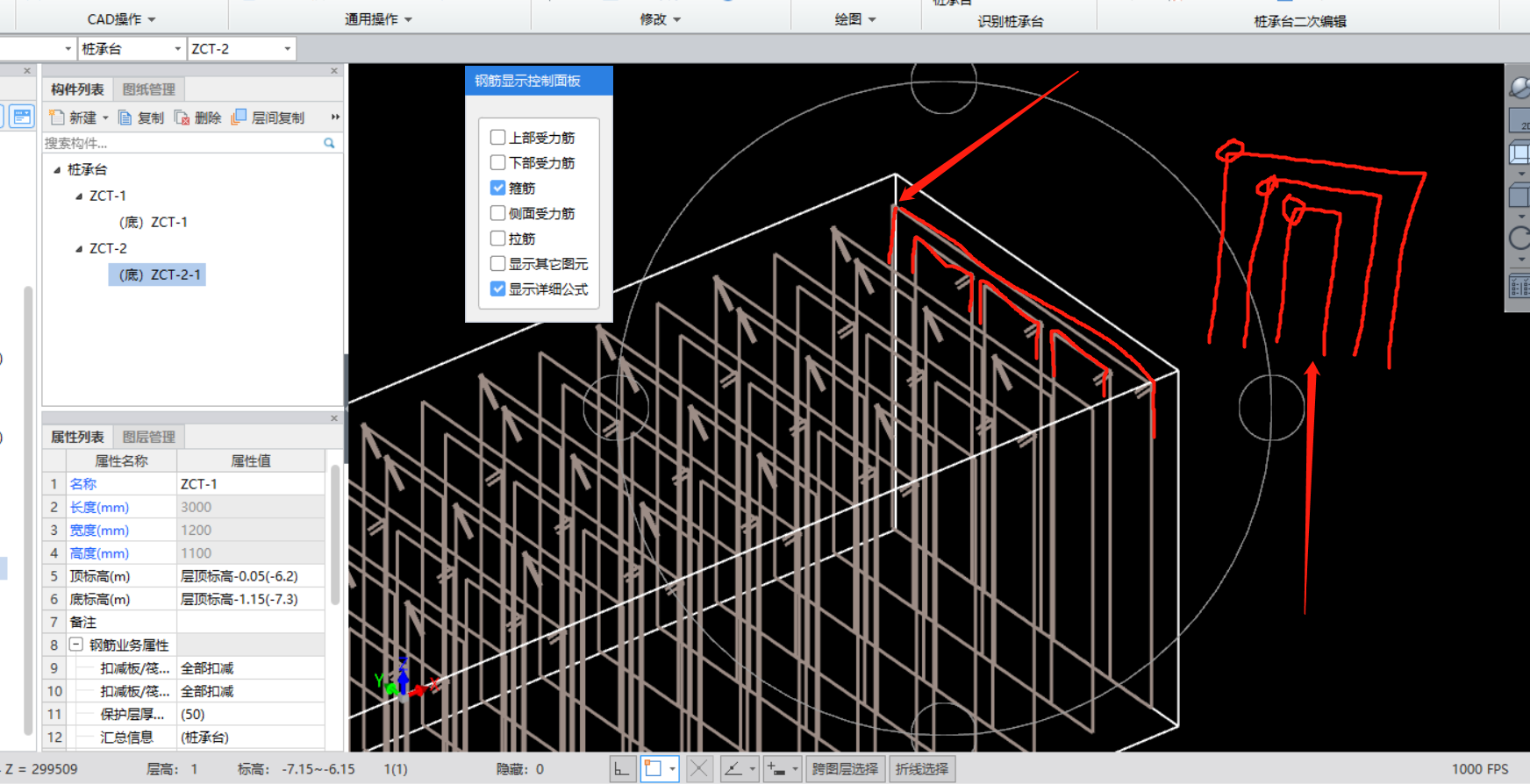This screenshot has height=784, width=1530.
Task: Enable 上部受力筋 checkbox
Action: [497, 137]
